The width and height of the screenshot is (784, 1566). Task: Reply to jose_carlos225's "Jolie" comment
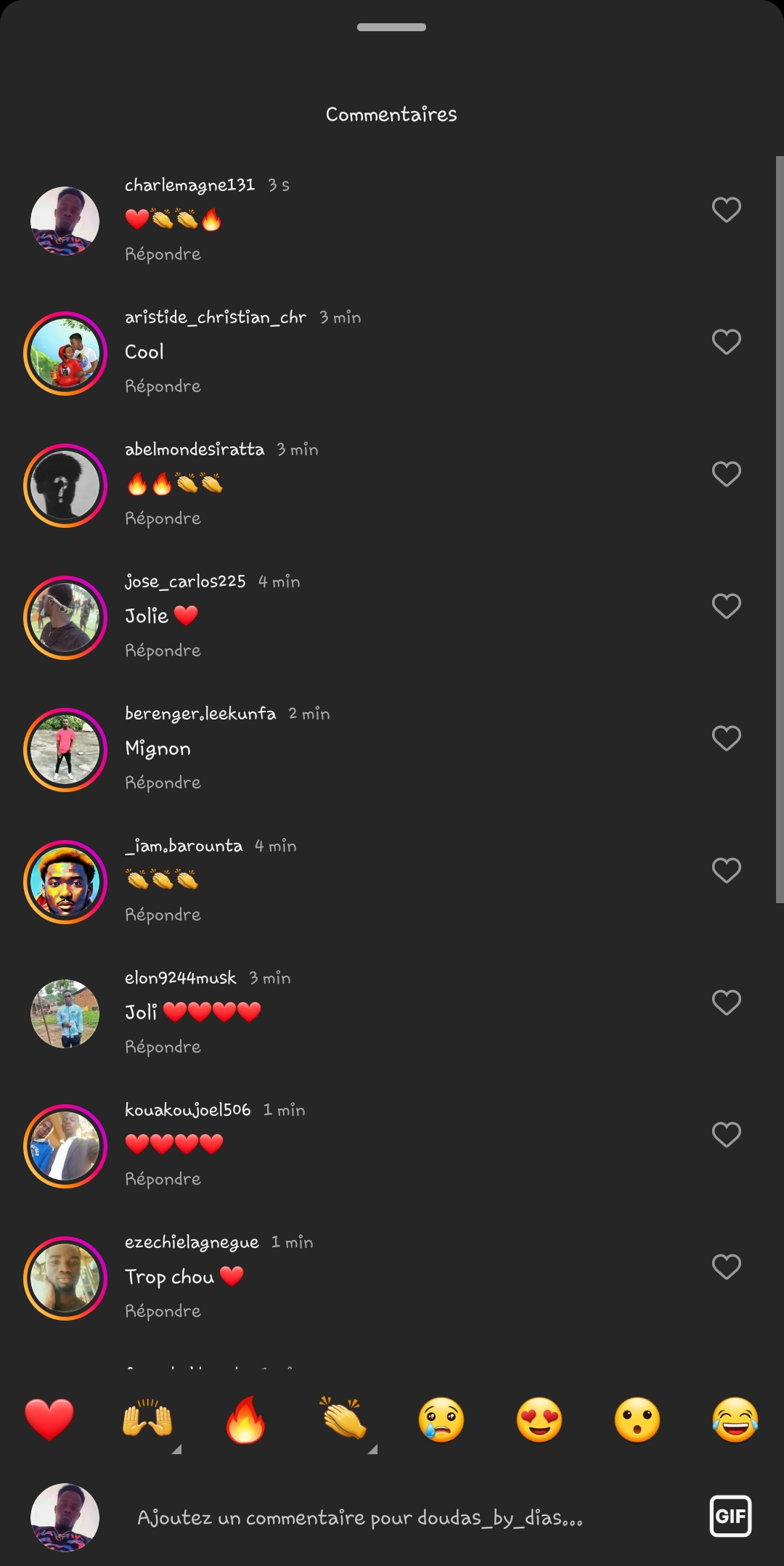click(163, 651)
